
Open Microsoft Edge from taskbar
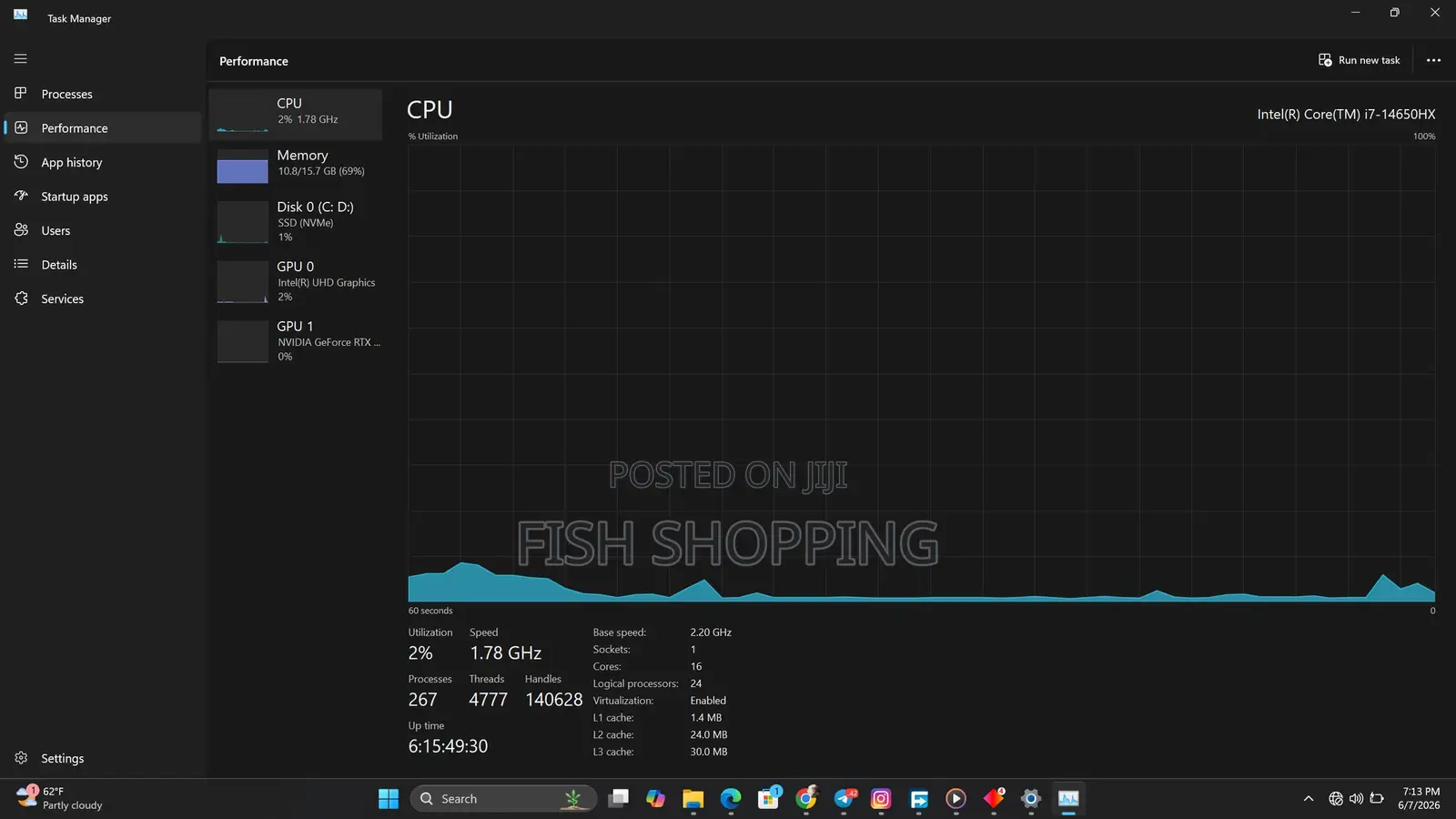pos(731,799)
